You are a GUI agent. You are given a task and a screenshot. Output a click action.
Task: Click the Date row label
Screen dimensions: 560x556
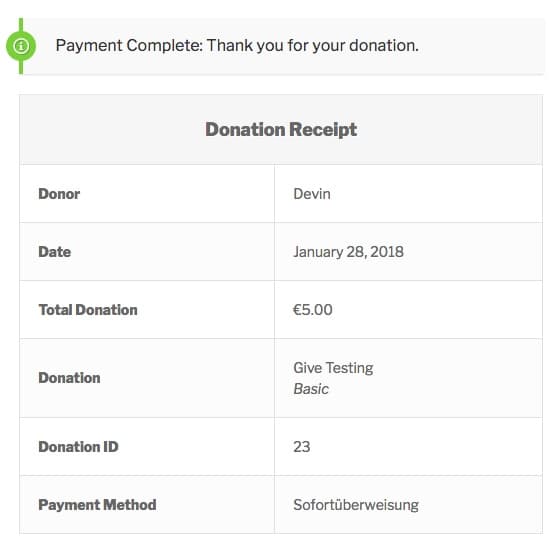[x=55, y=252]
